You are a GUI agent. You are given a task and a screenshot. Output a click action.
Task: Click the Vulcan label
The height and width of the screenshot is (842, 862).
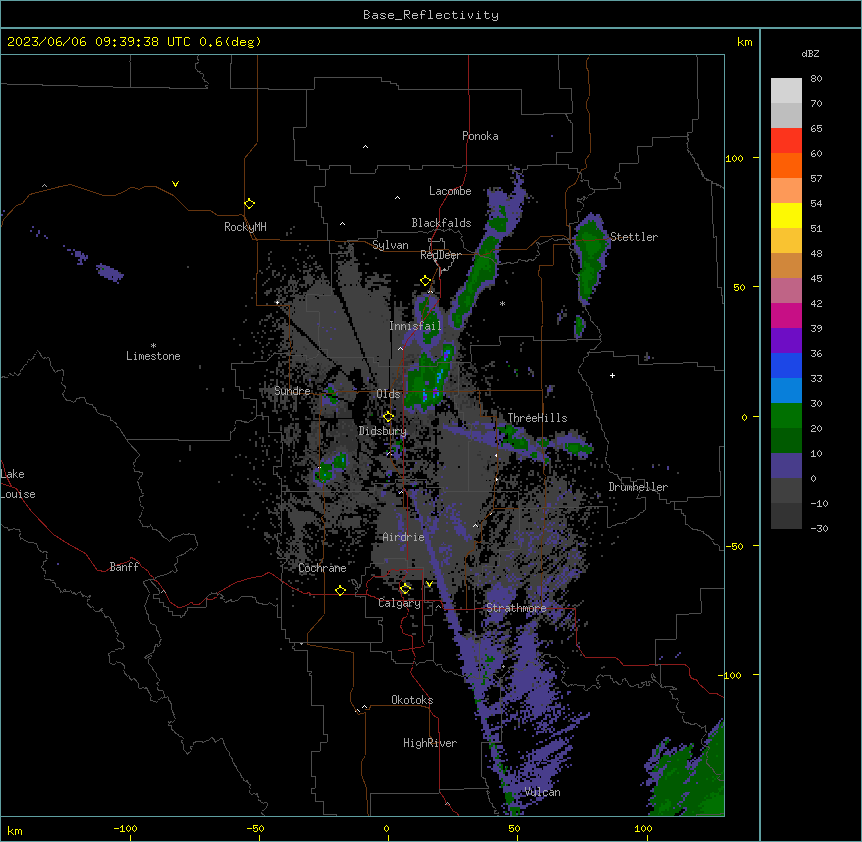click(543, 792)
